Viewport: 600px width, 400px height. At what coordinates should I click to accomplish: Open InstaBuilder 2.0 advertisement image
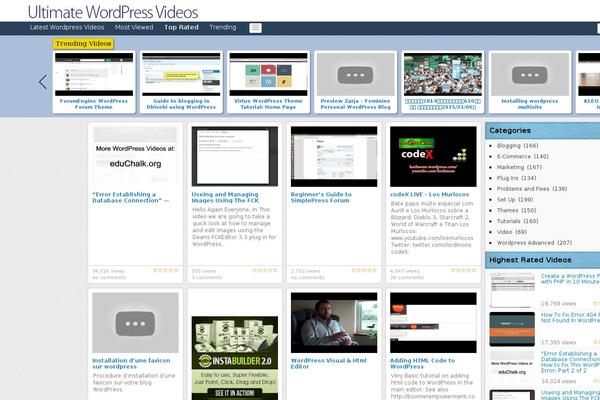(x=235, y=358)
